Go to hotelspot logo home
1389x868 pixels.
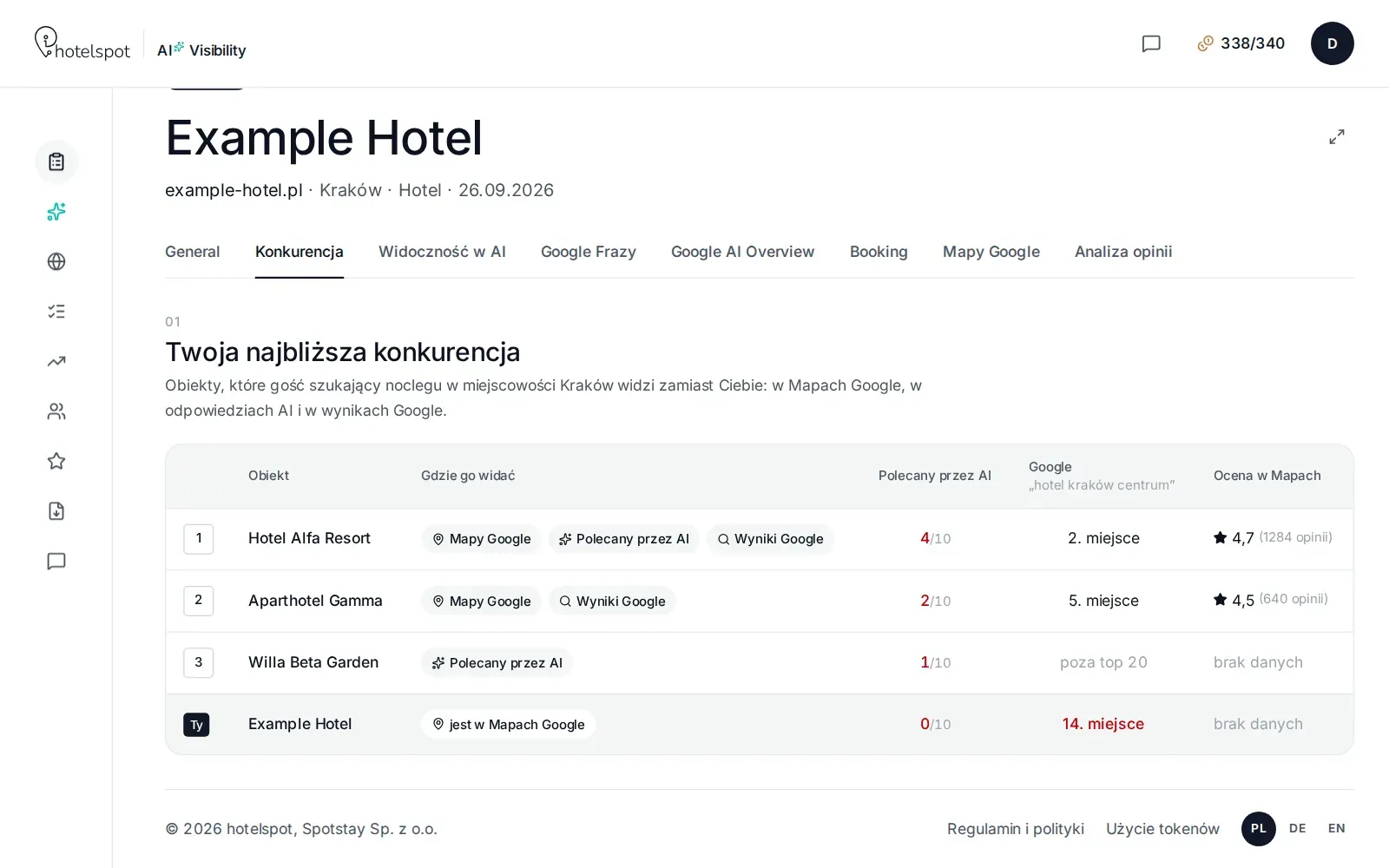(x=82, y=43)
